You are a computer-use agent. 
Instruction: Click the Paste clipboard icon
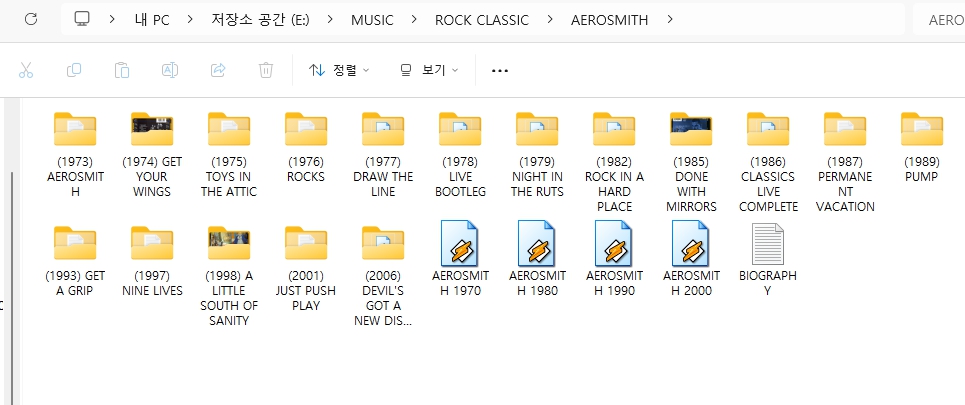(x=122, y=70)
